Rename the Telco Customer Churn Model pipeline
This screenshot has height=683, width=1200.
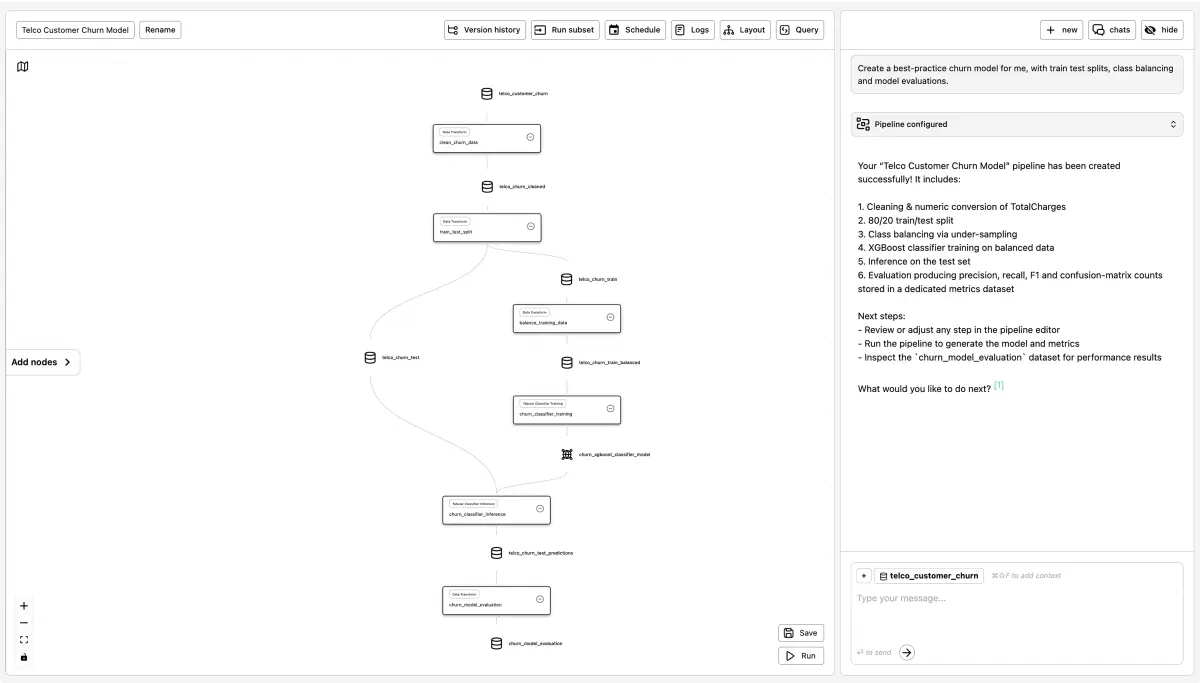160,29
